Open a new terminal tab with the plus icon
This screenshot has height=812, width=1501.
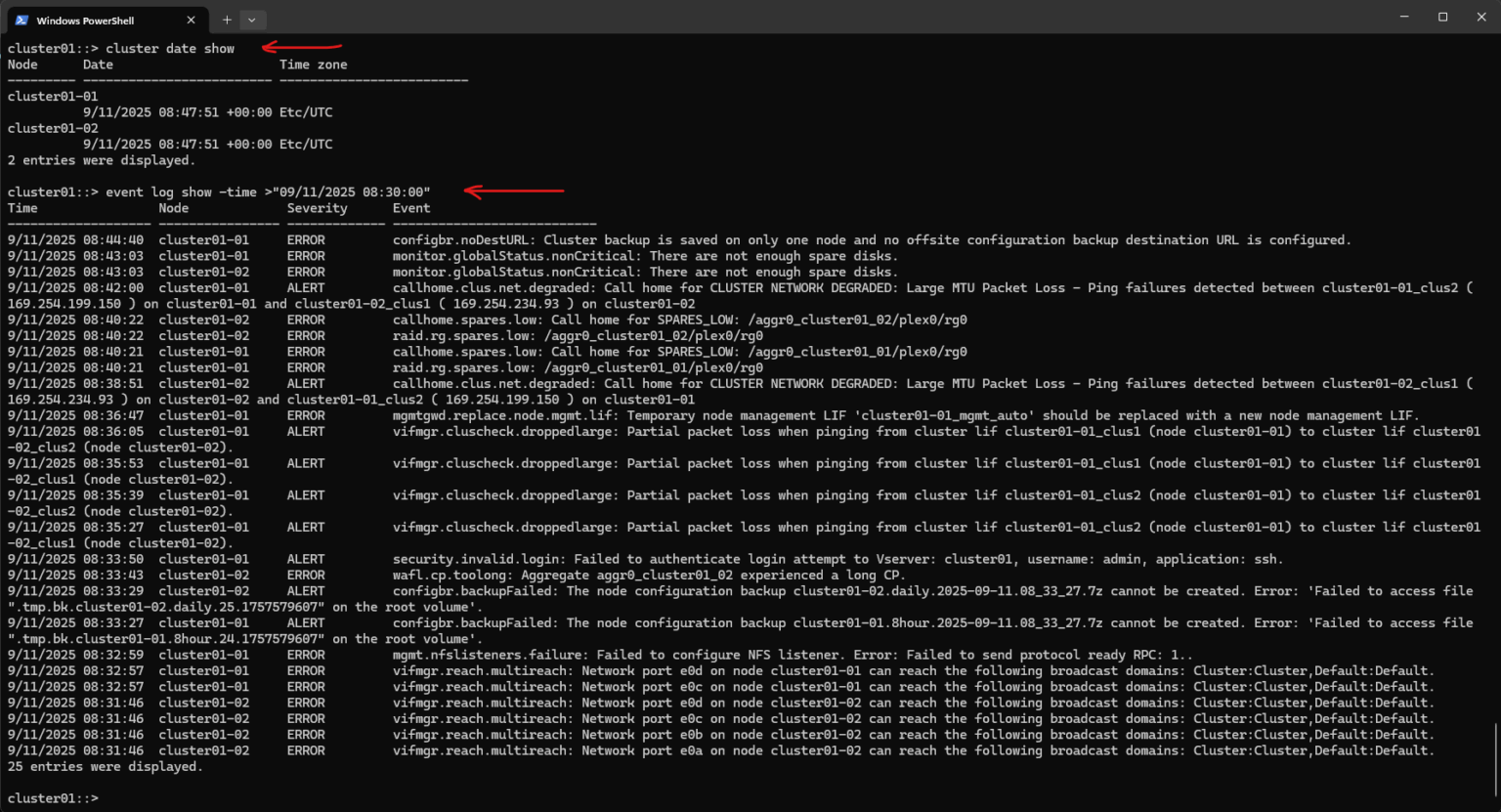tap(227, 19)
